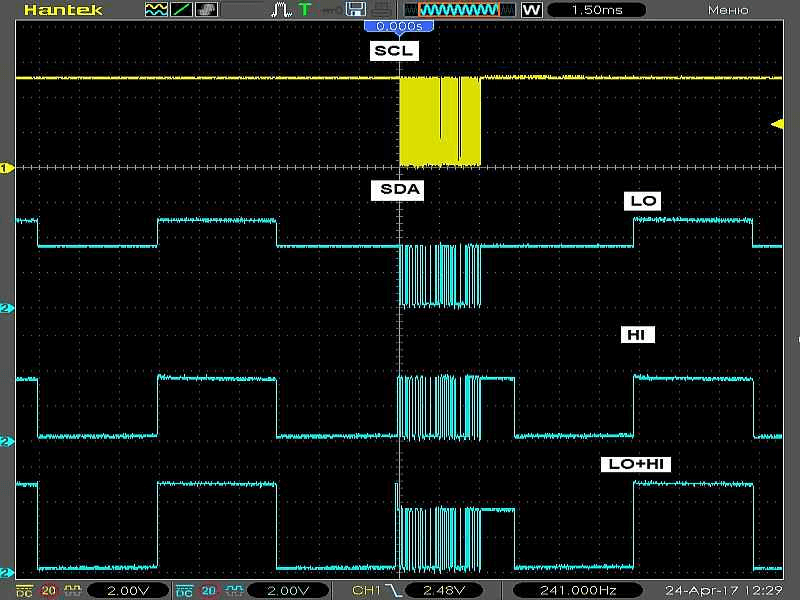Click the memory waveform position bar

coord(459,10)
